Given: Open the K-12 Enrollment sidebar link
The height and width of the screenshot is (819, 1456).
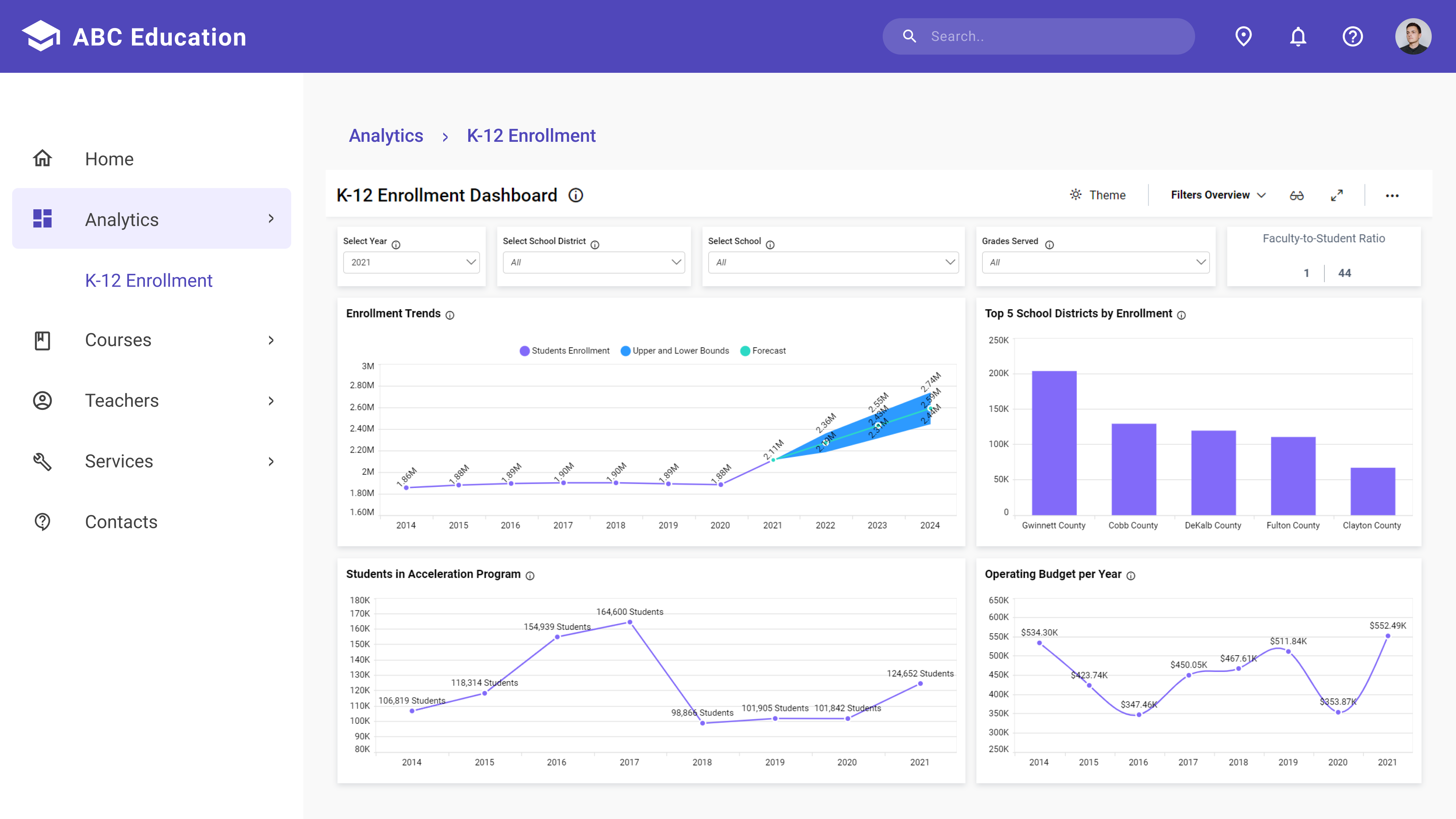Looking at the screenshot, I should click(x=149, y=280).
